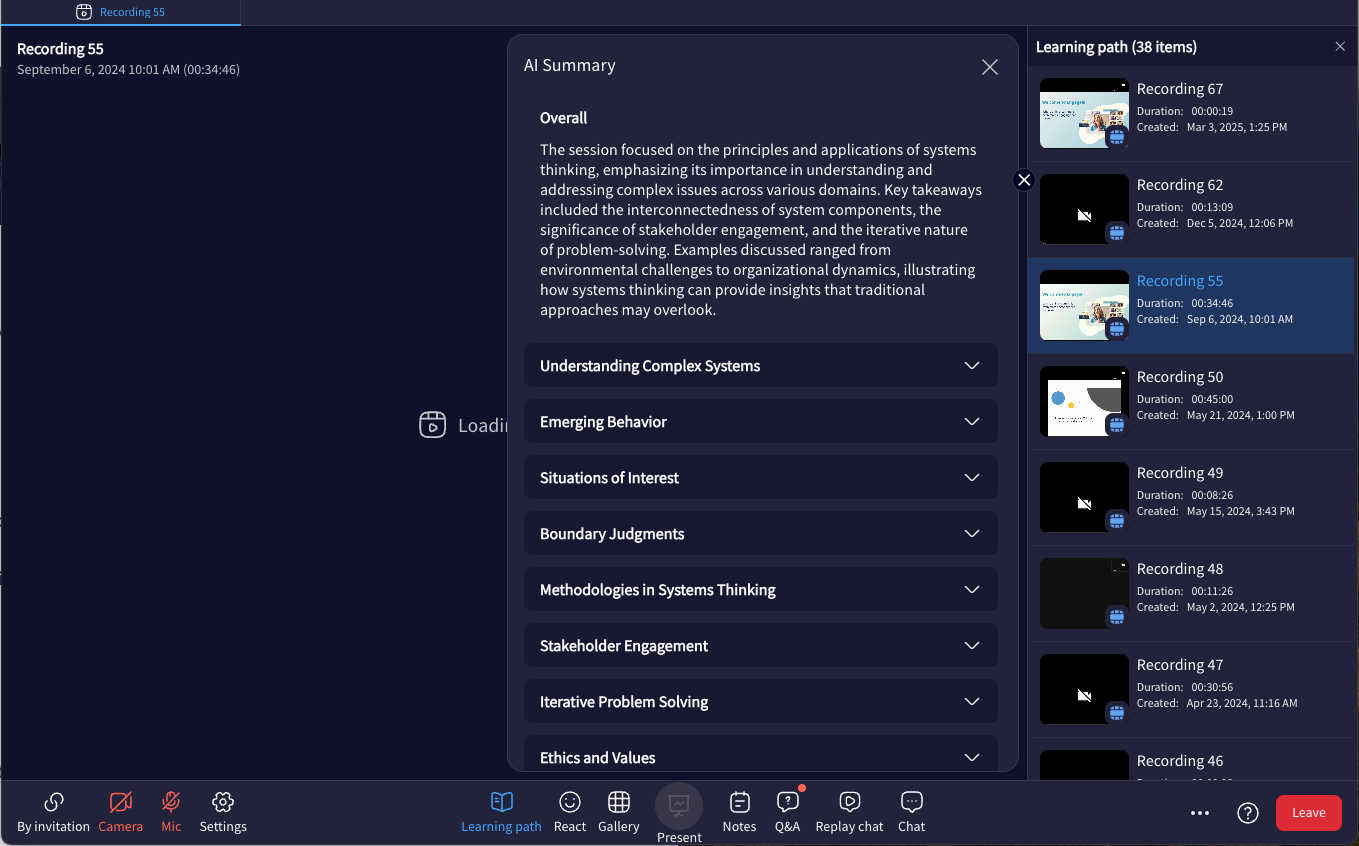Image resolution: width=1359 pixels, height=846 pixels.
Task: Expand Ethics and Values section
Action: click(761, 755)
